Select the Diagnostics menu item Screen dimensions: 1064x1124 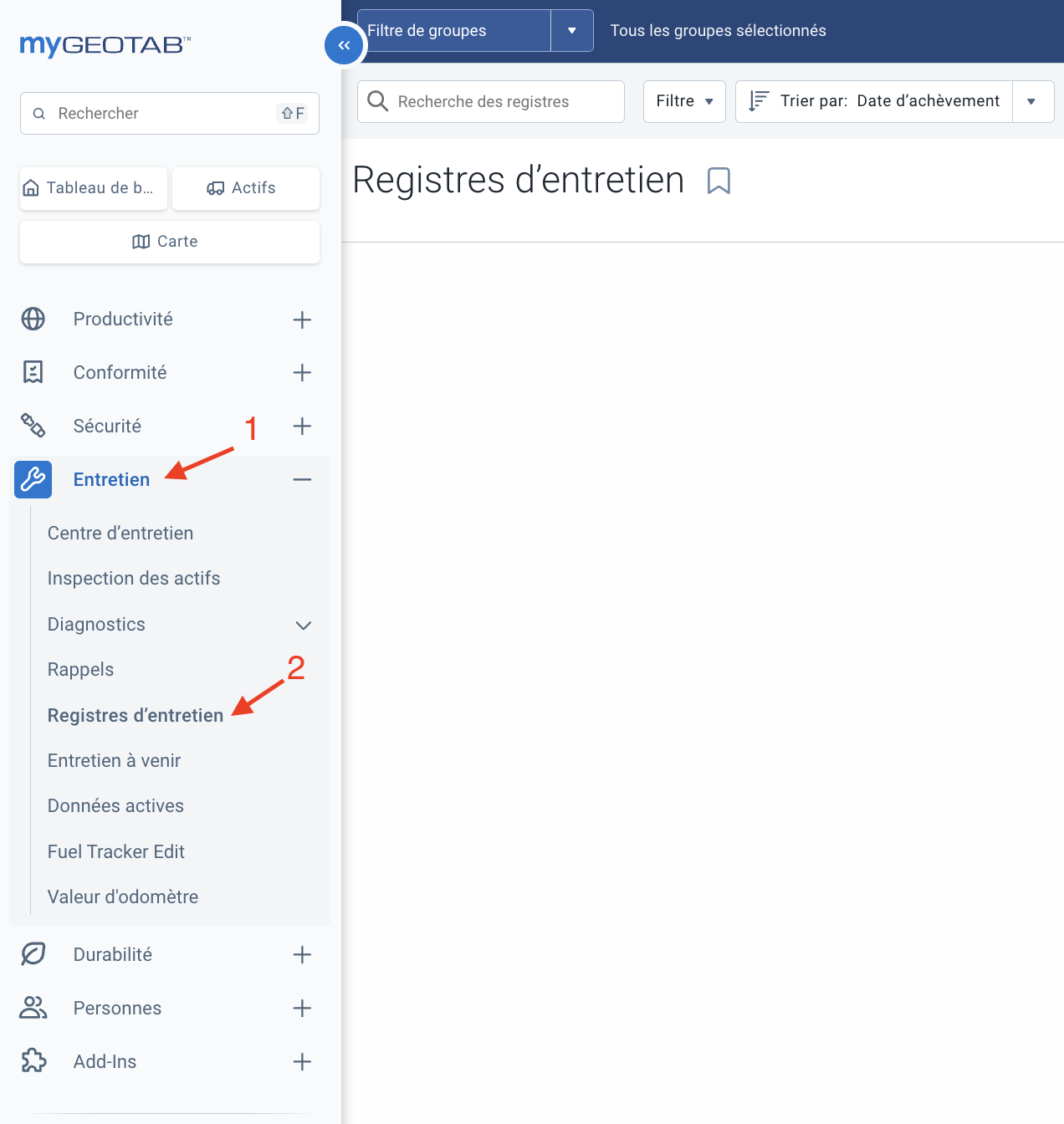tap(96, 624)
